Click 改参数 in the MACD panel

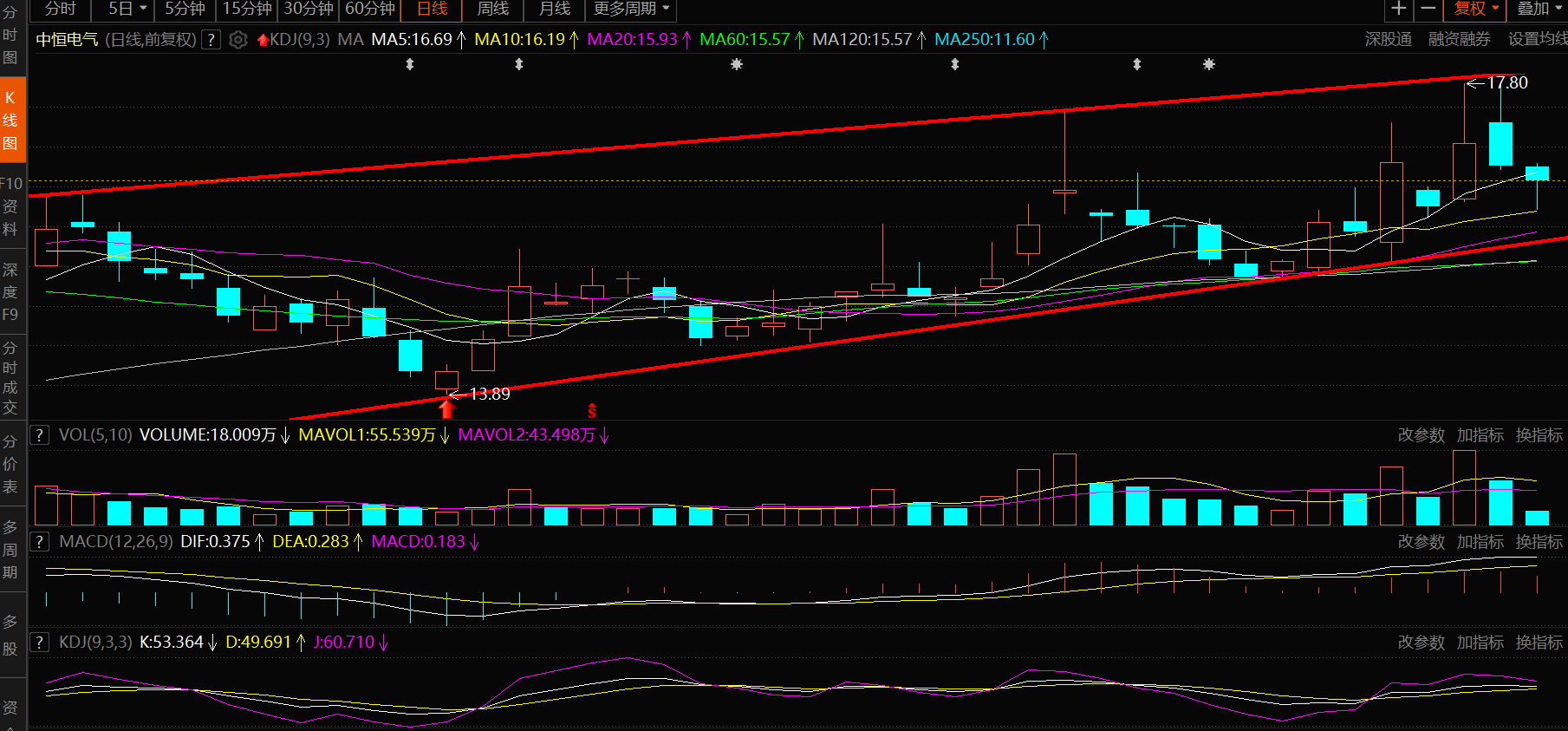(1422, 542)
